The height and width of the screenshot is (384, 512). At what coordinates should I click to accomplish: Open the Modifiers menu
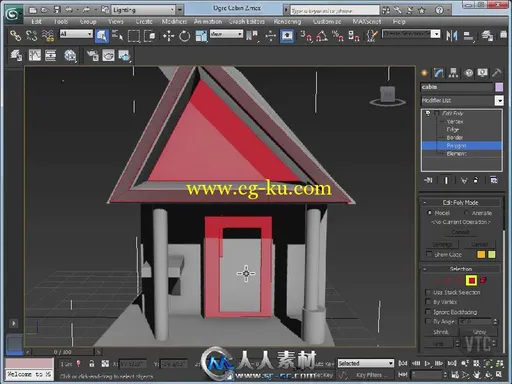(x=174, y=22)
